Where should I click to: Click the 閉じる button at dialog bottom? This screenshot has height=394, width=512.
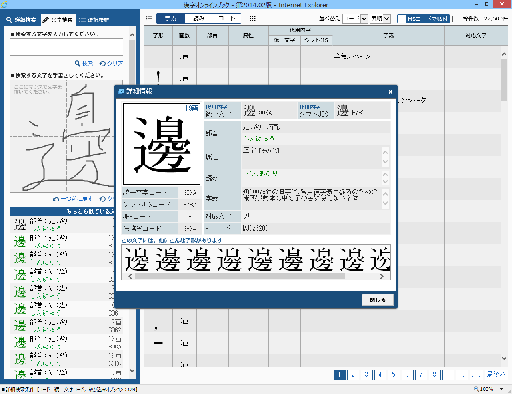pos(378,300)
